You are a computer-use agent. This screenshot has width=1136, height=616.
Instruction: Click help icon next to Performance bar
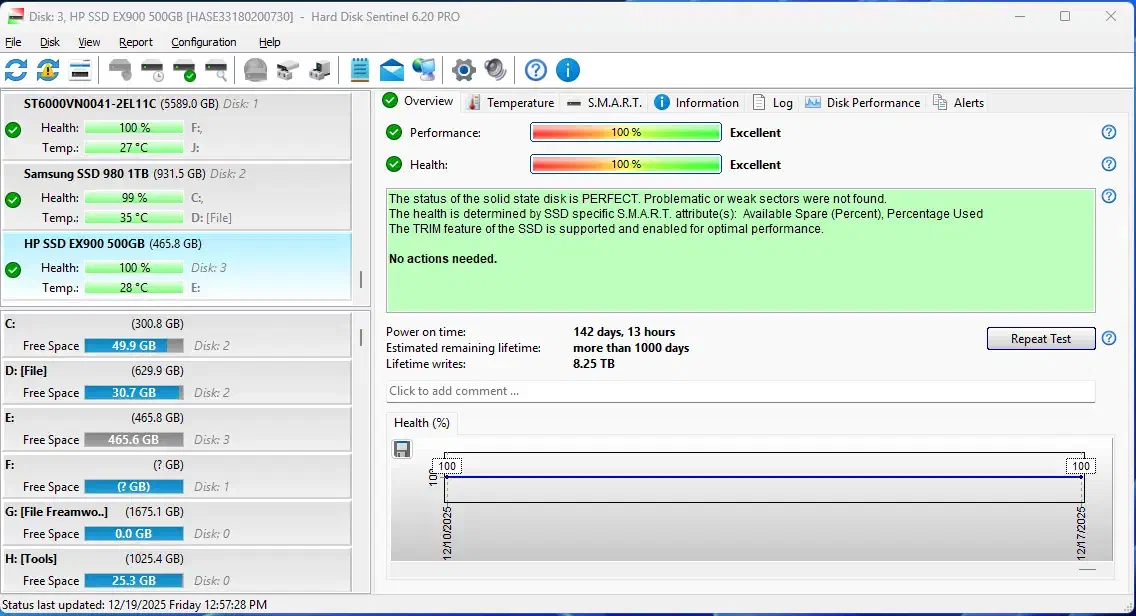click(1108, 132)
